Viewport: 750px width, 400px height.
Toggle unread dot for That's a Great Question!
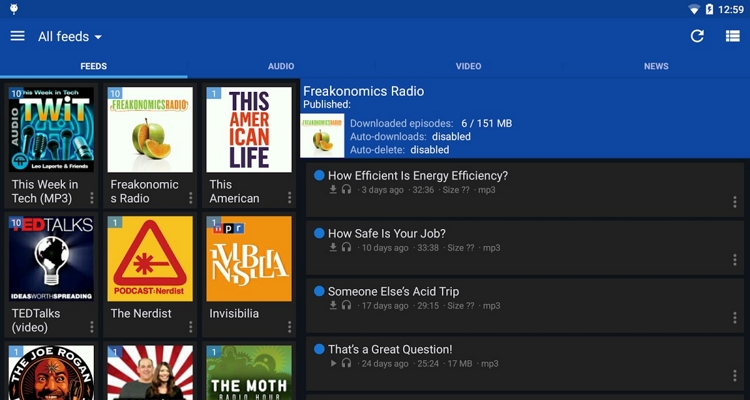click(x=319, y=349)
